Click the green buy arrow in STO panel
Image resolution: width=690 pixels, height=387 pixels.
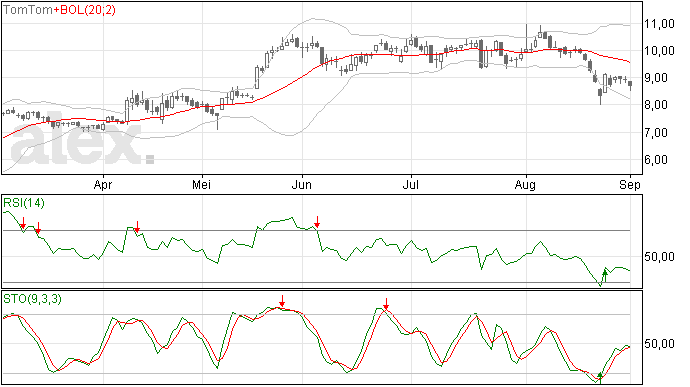[x=599, y=378]
